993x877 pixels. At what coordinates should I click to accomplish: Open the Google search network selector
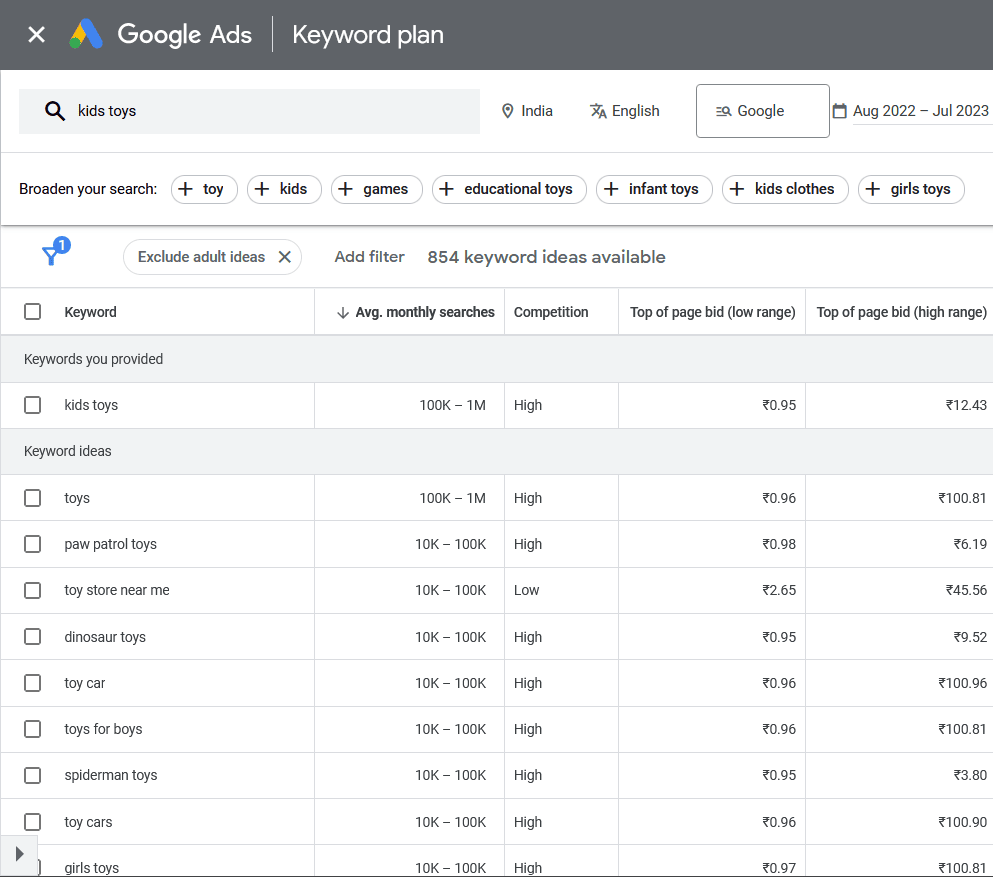coord(762,111)
